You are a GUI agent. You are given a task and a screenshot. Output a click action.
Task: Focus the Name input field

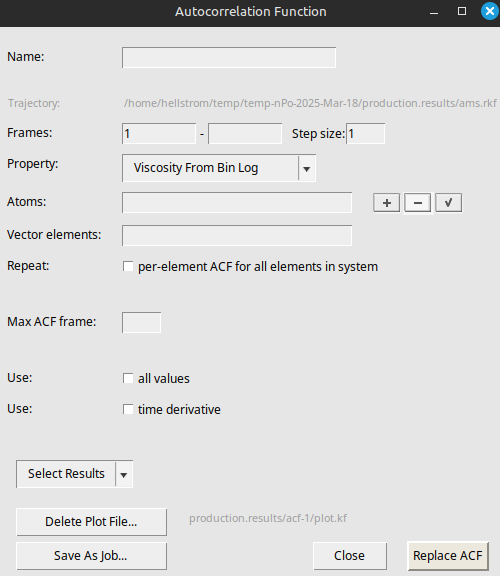[229, 57]
